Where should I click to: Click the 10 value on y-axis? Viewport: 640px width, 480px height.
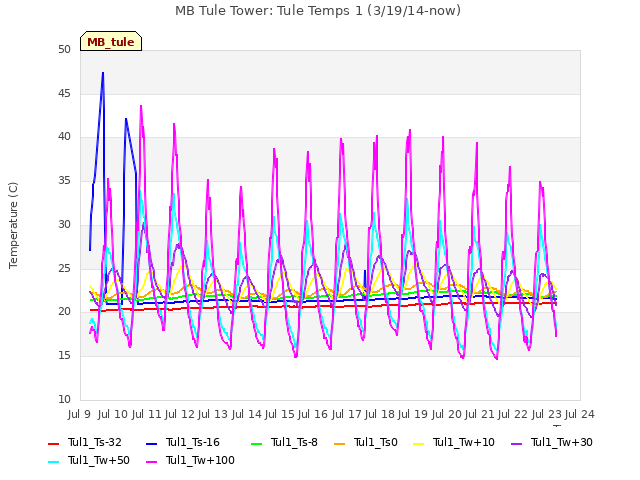click(64, 399)
